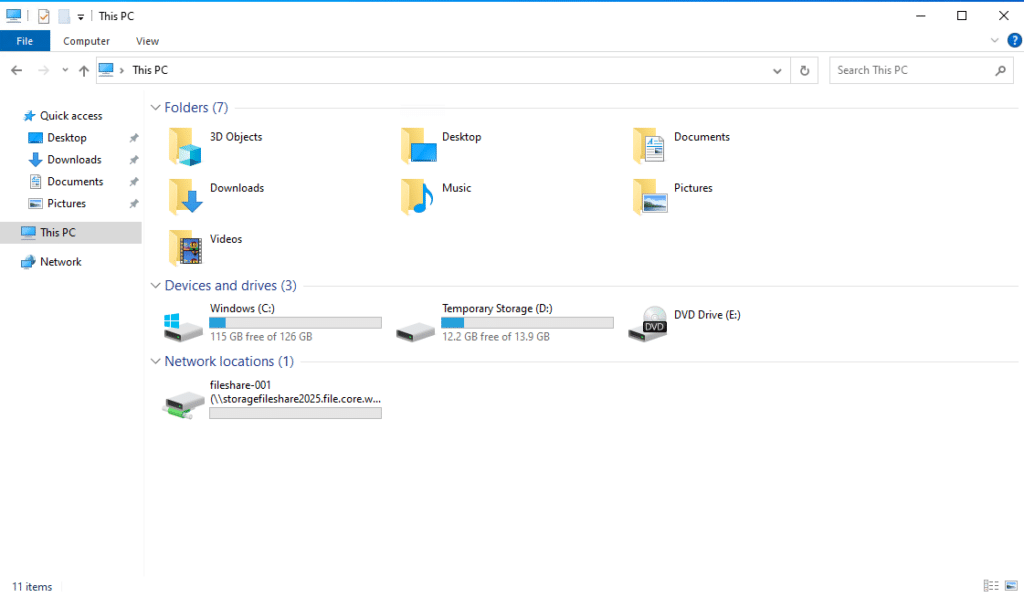
Task: Go up one level with Up arrow
Action: [84, 70]
